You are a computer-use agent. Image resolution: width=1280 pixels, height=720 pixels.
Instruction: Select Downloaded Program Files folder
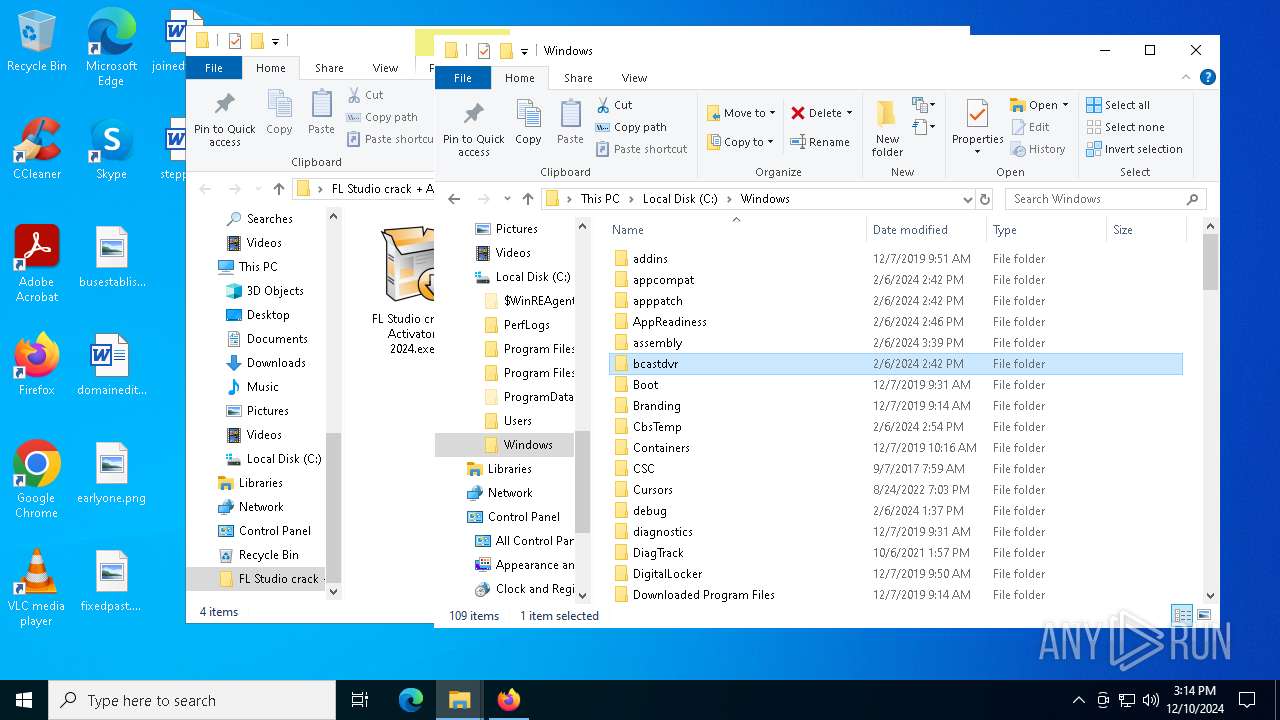pos(703,595)
